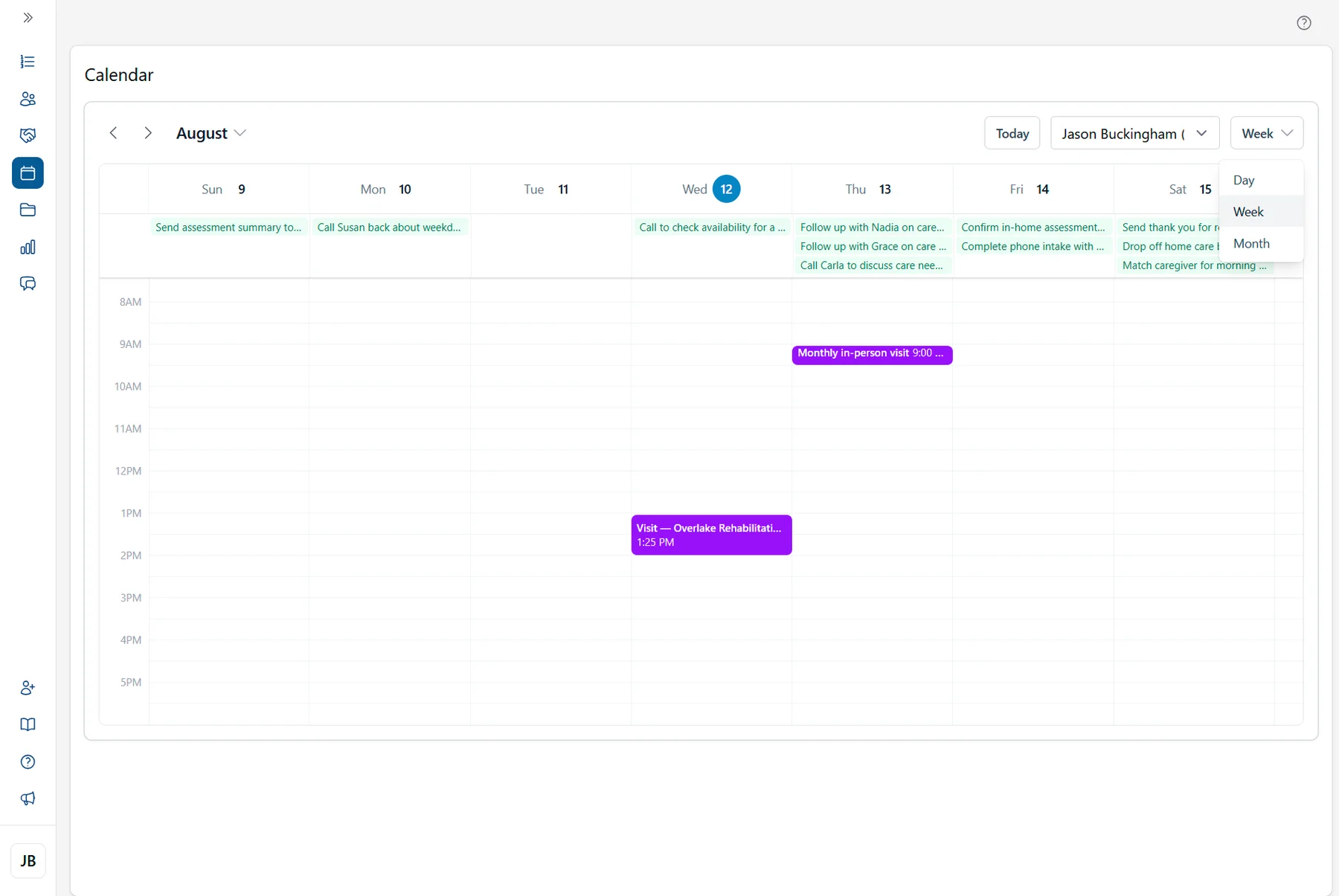Open the contacts people icon in sidebar
Viewport: 1339px width, 896px height.
pos(28,99)
